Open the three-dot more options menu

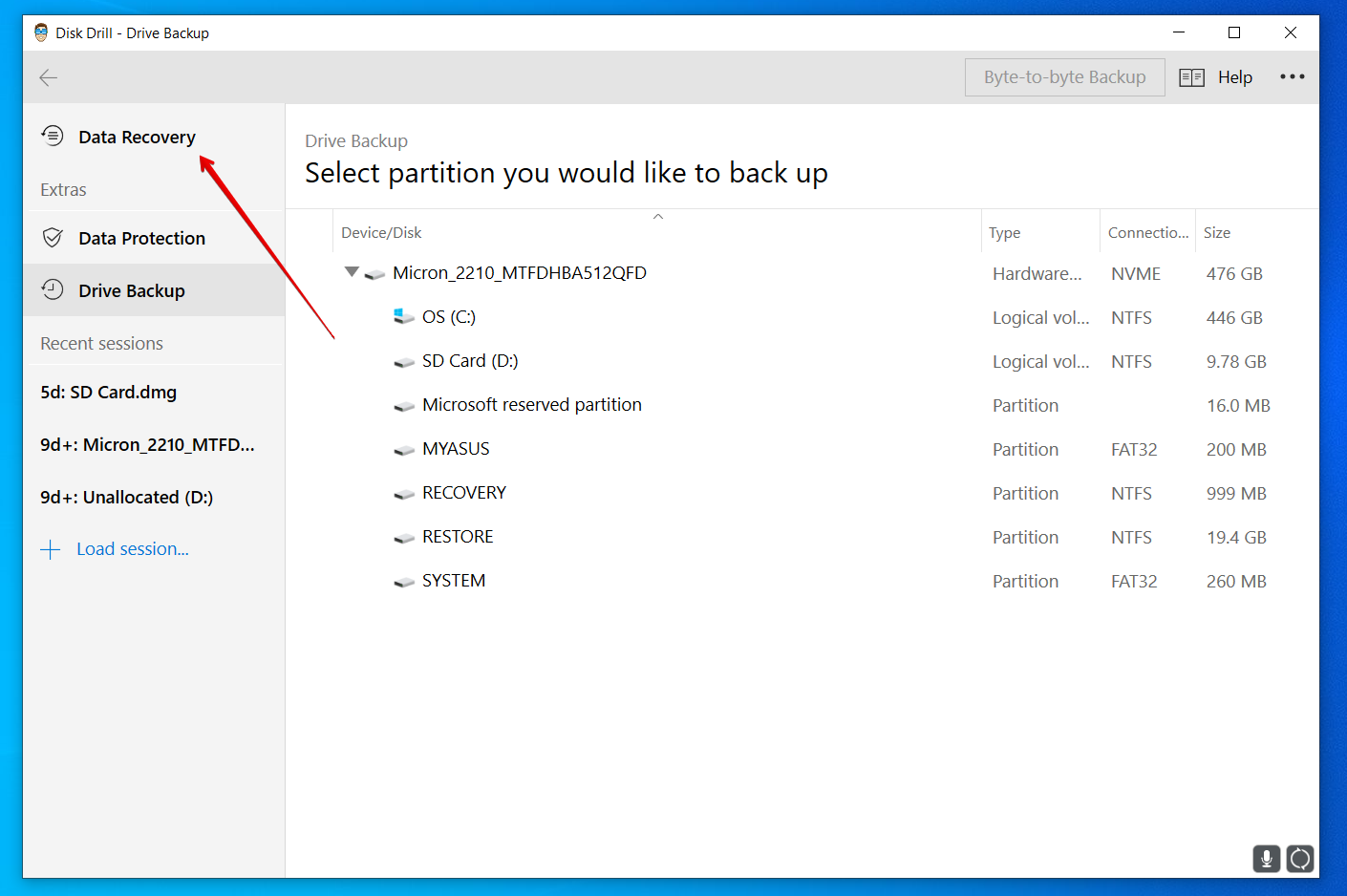(x=1292, y=76)
